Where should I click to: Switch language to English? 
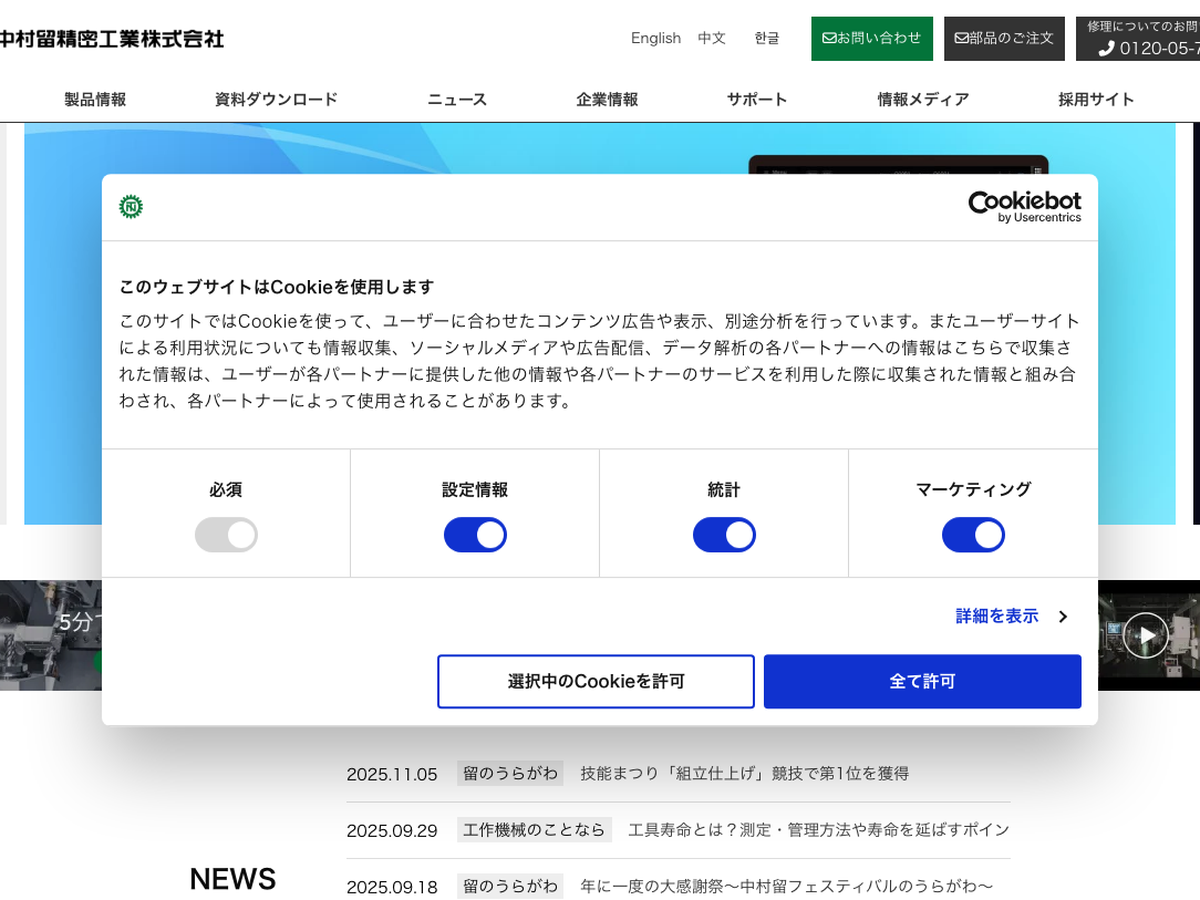655,38
